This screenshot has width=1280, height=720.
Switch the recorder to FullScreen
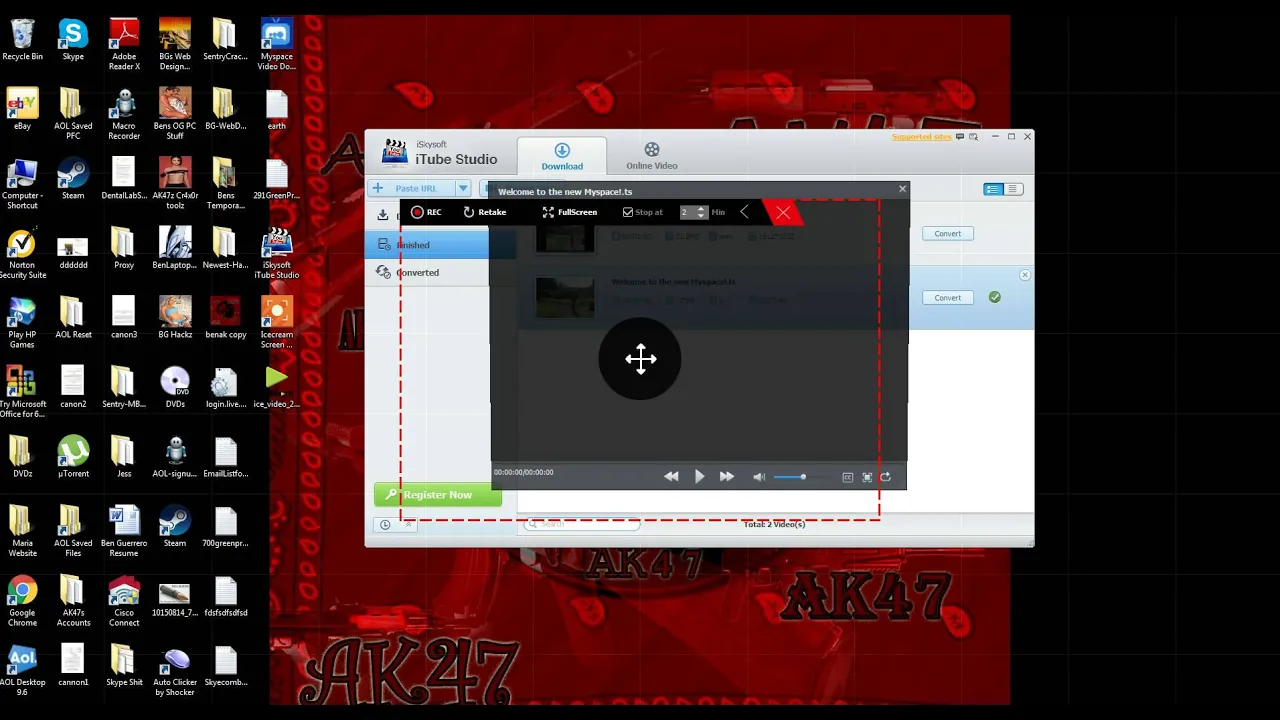pyautogui.click(x=570, y=212)
